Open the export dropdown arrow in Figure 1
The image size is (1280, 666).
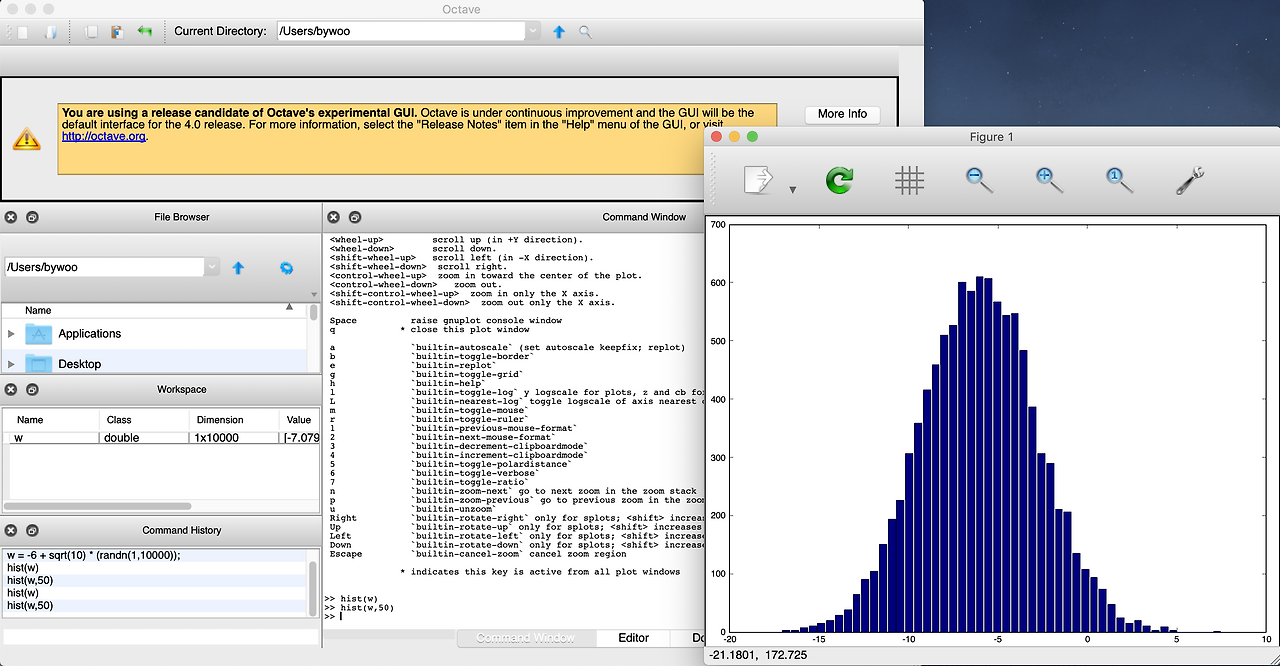[x=793, y=189]
